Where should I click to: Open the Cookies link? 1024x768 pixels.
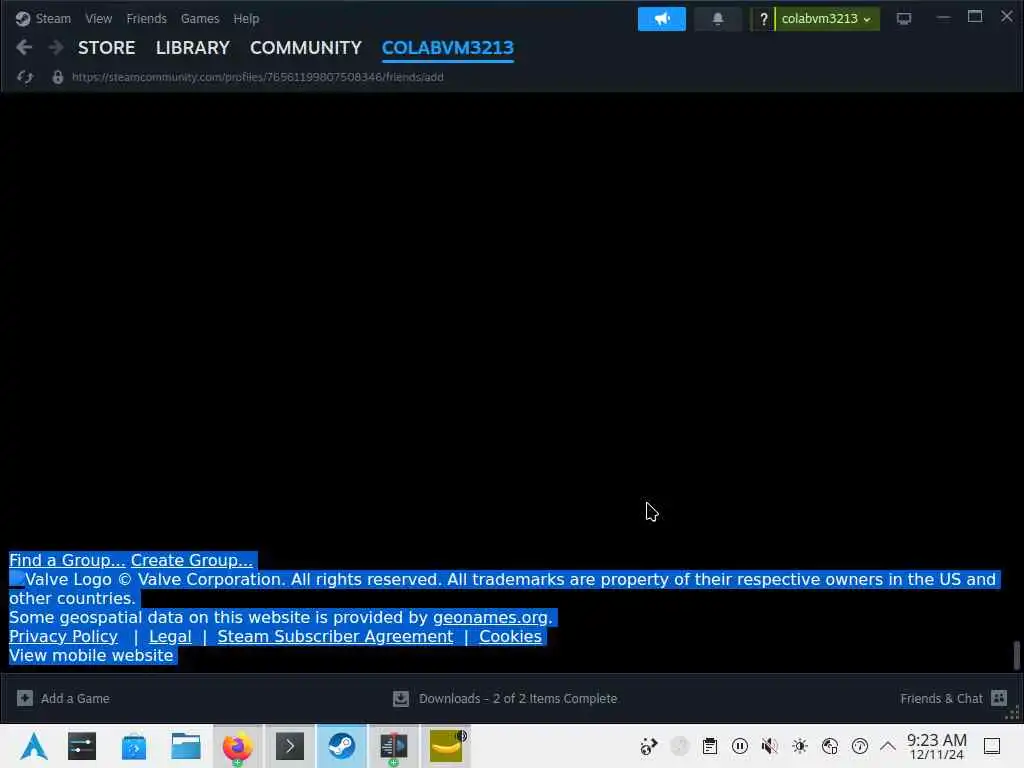click(510, 636)
